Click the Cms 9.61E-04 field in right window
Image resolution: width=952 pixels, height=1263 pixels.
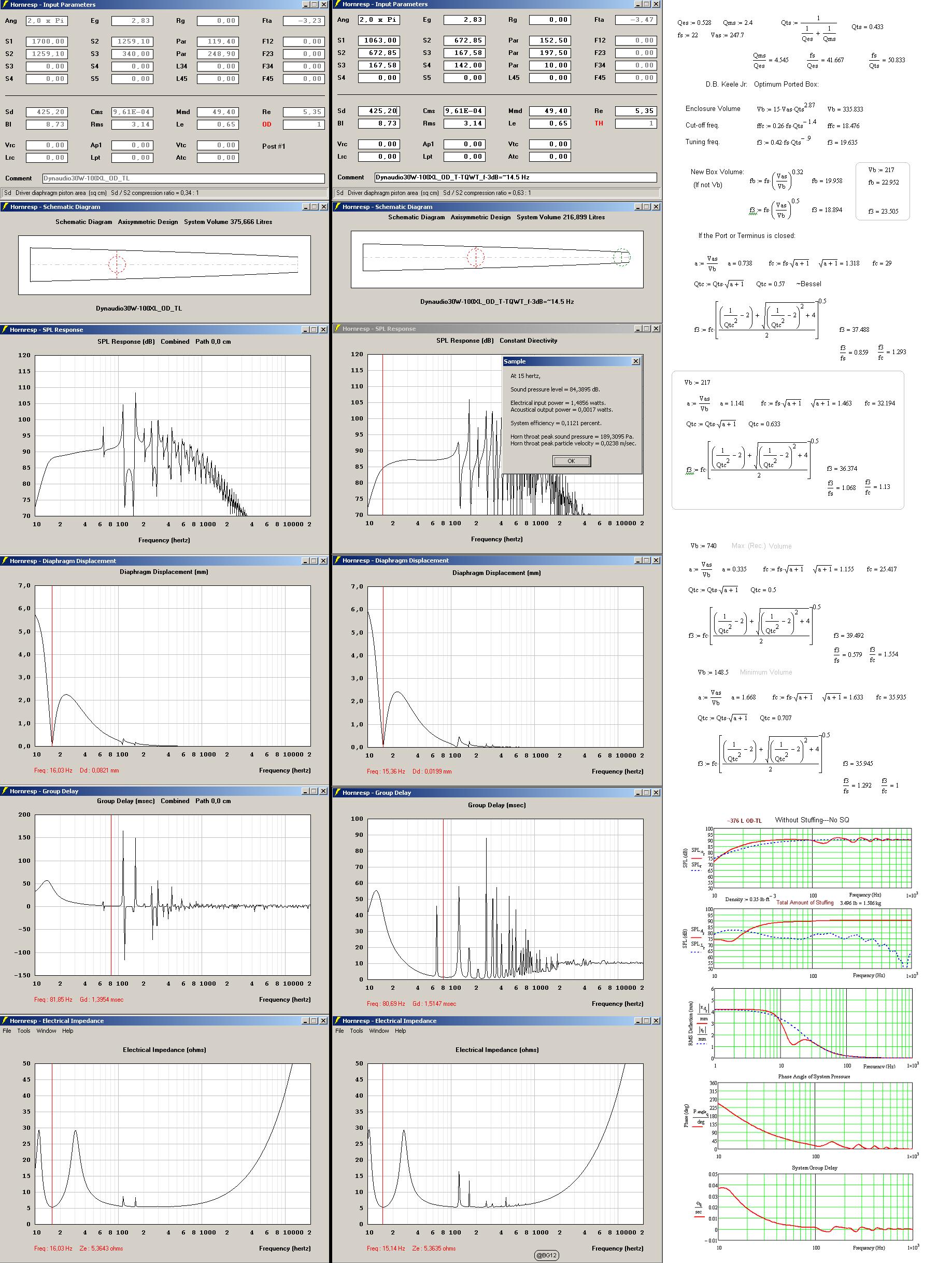tap(464, 111)
